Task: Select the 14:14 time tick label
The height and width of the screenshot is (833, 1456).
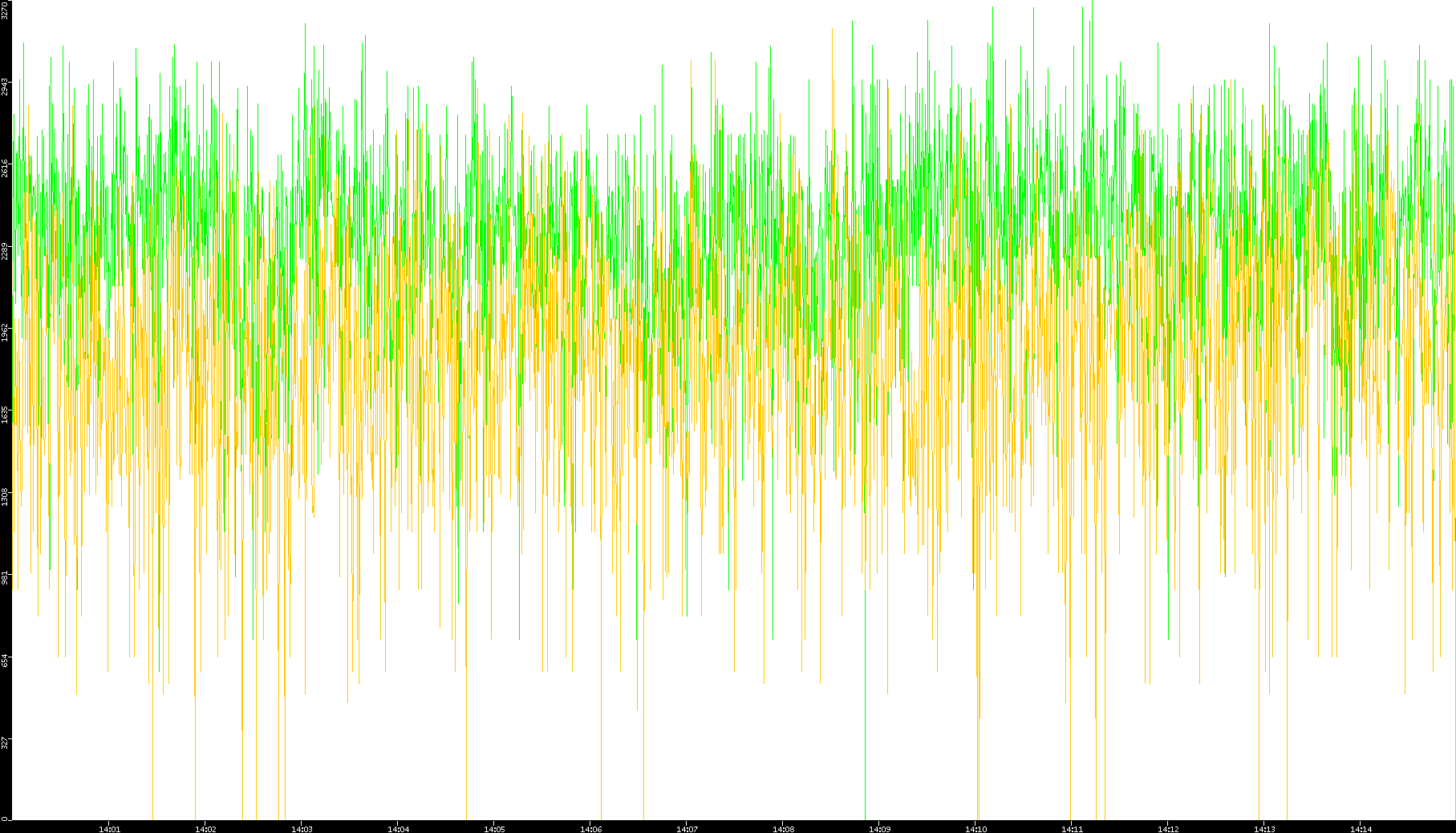Action: 1361,828
